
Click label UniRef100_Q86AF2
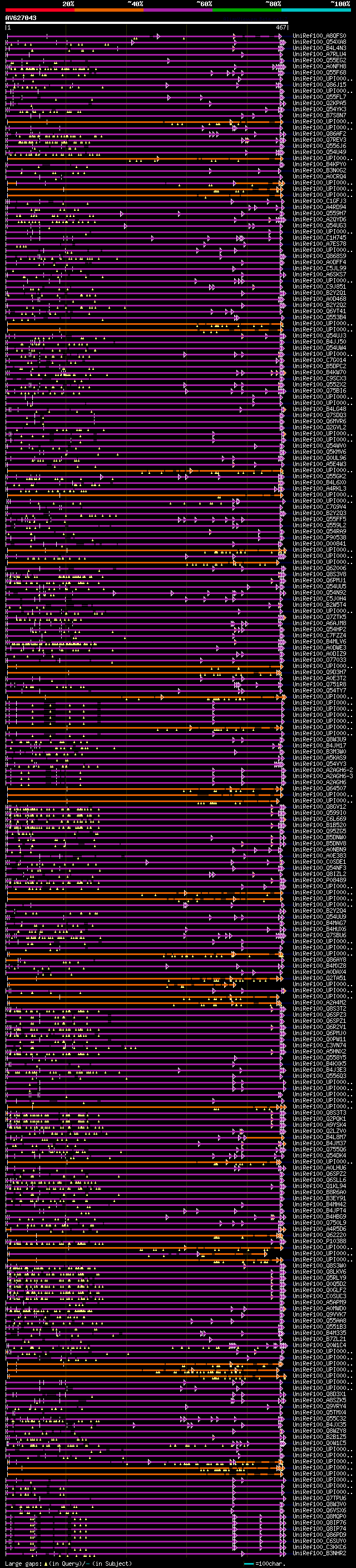tap(319, 134)
